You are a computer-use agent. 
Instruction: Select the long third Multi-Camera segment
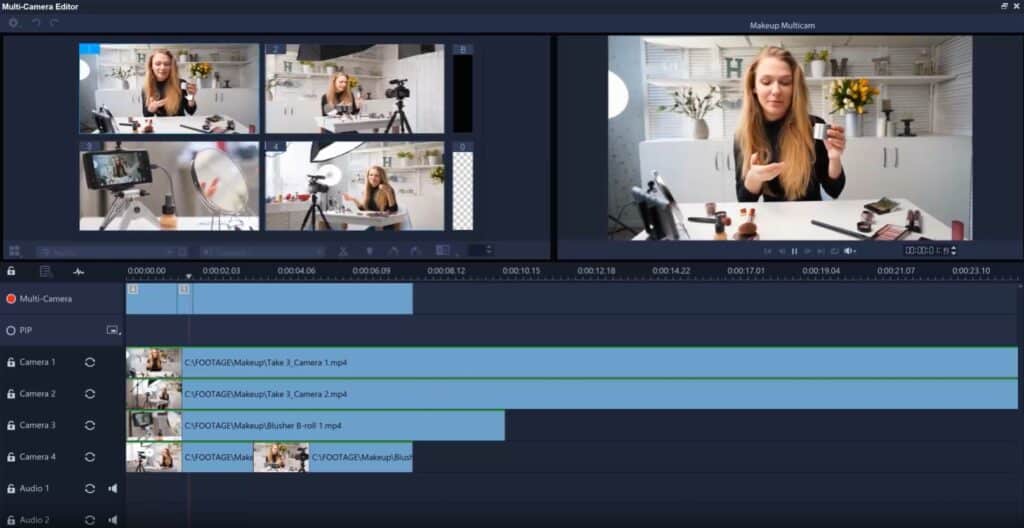tap(302, 299)
